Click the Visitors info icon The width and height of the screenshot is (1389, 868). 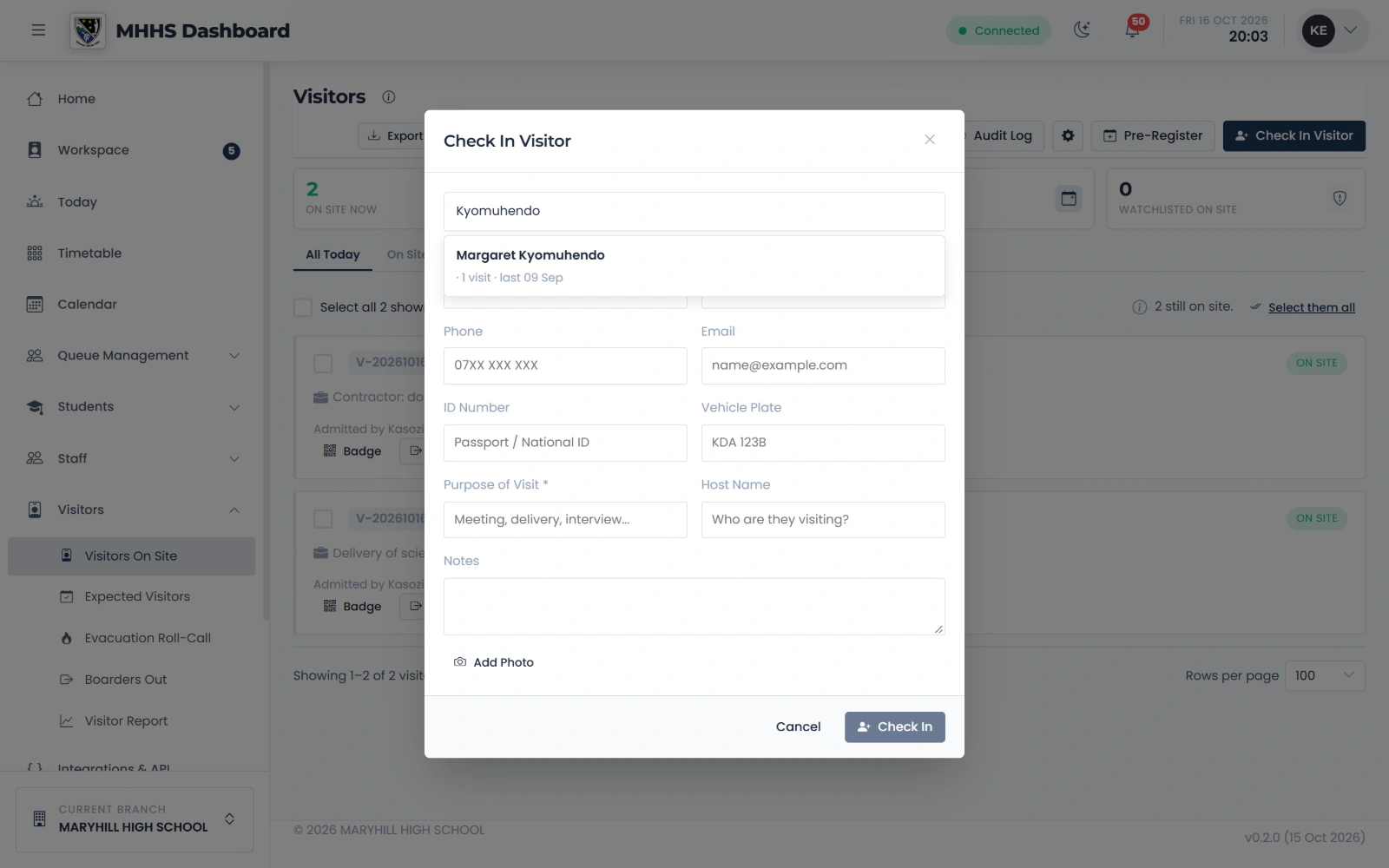click(389, 96)
